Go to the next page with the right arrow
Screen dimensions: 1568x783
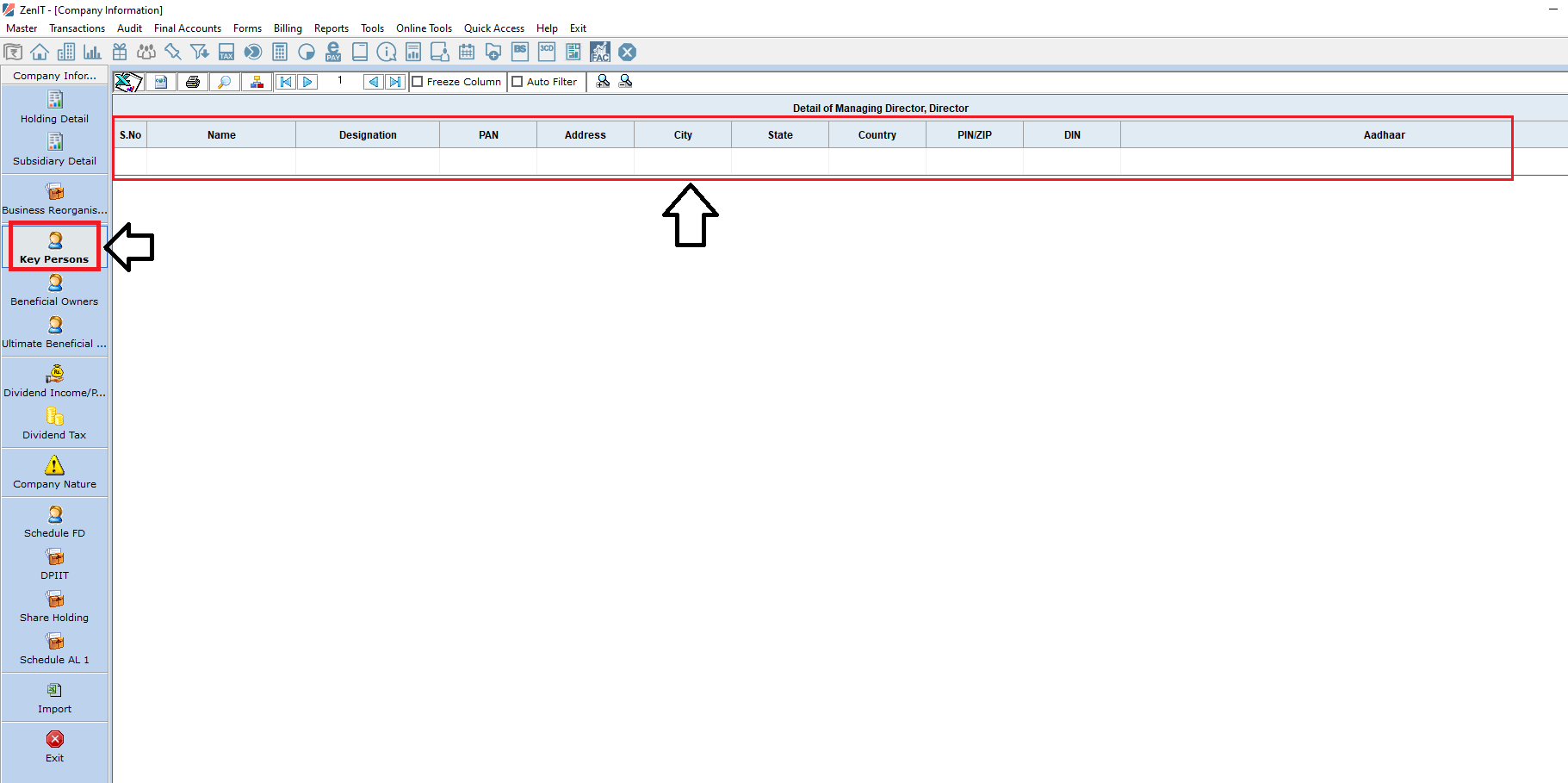click(x=307, y=82)
